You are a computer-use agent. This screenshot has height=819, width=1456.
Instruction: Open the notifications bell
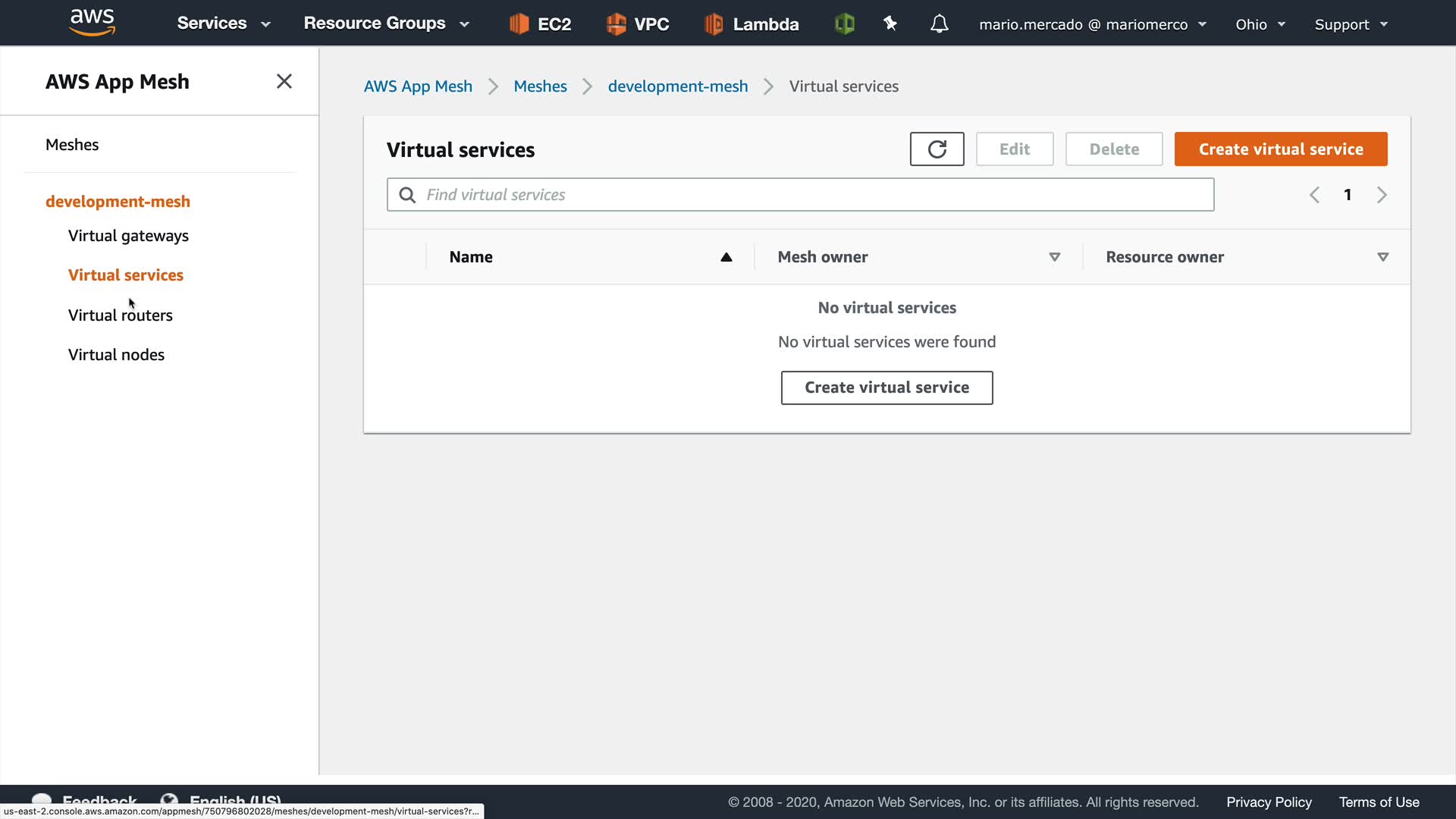pos(939,24)
